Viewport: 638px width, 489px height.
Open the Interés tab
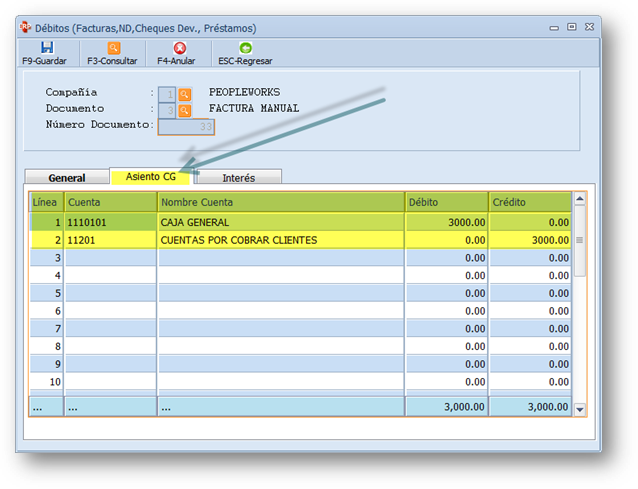click(238, 177)
